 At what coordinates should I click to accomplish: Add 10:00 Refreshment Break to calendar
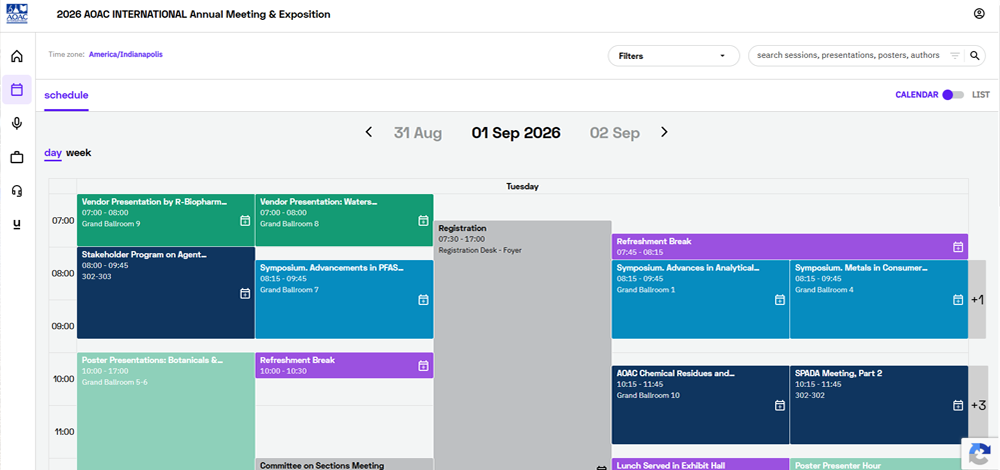(423, 365)
